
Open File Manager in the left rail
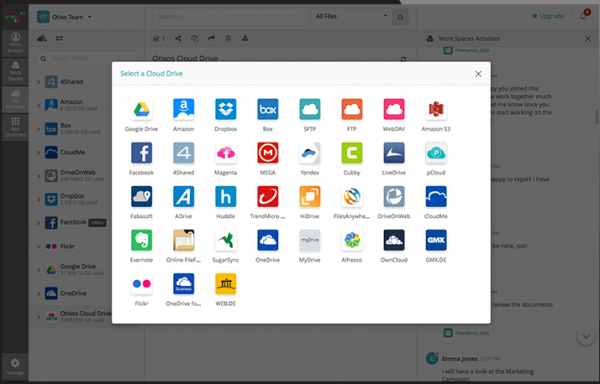point(15,99)
